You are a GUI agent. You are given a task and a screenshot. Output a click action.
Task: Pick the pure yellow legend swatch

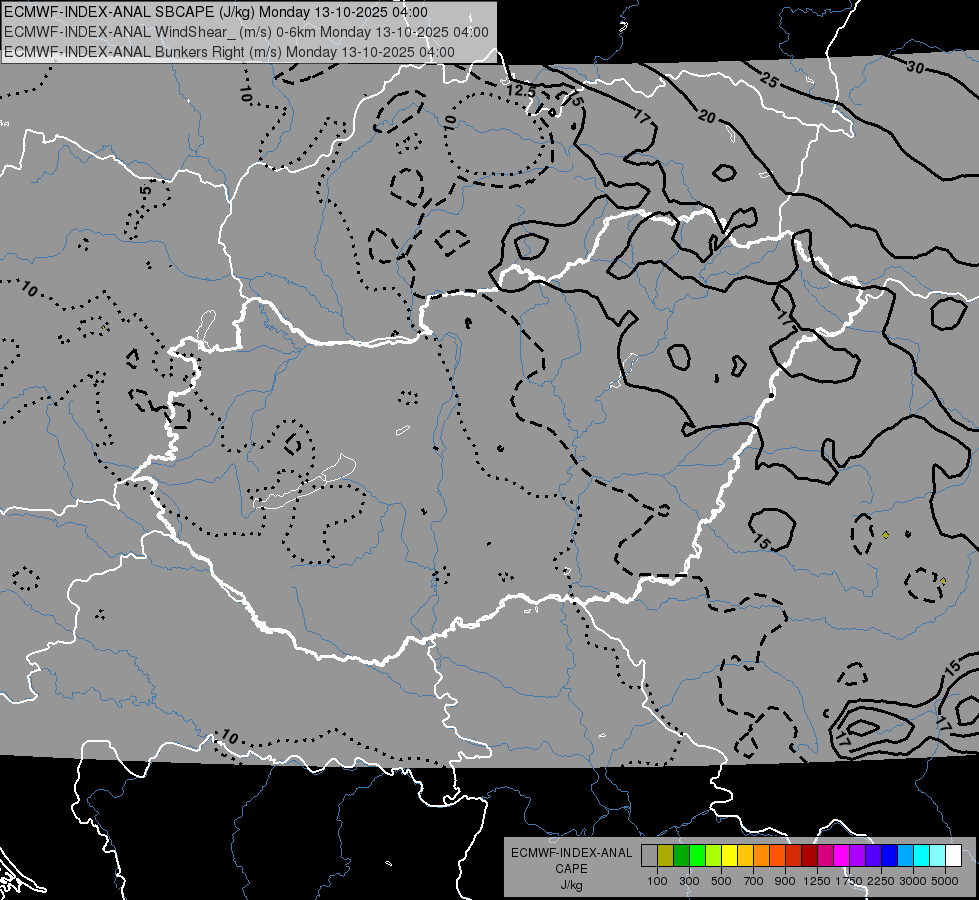(729, 855)
